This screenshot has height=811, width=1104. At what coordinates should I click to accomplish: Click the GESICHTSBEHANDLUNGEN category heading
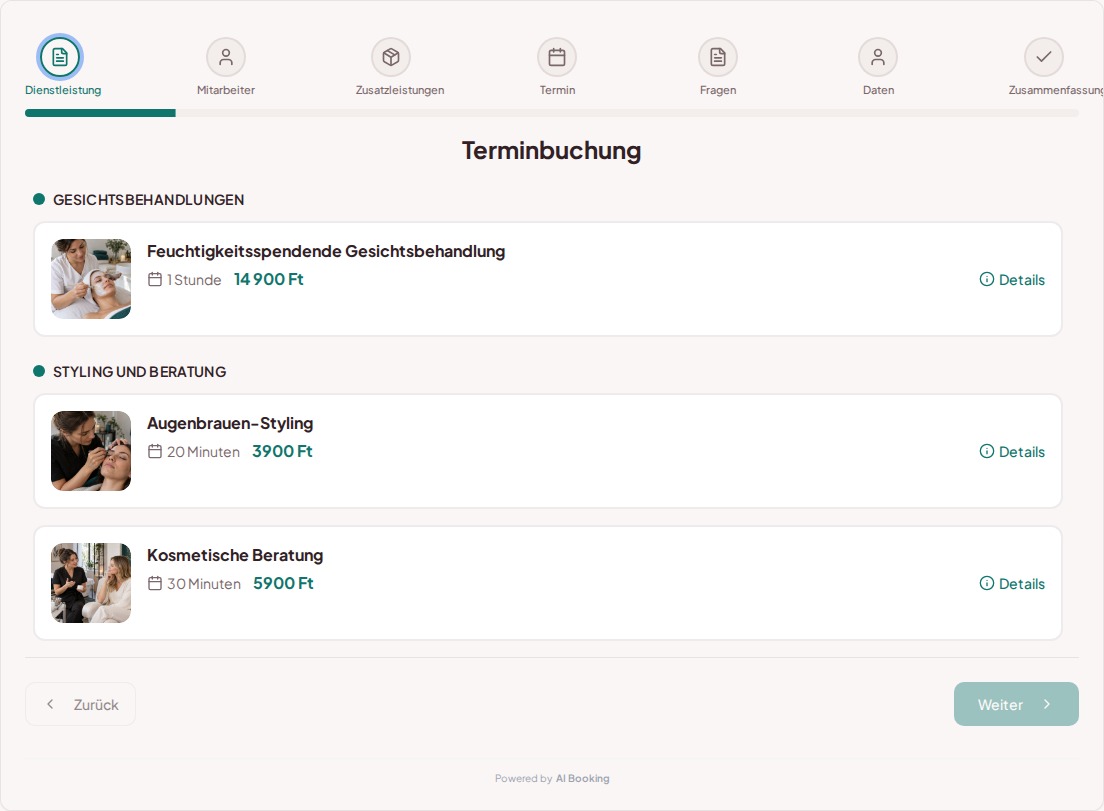tap(149, 200)
